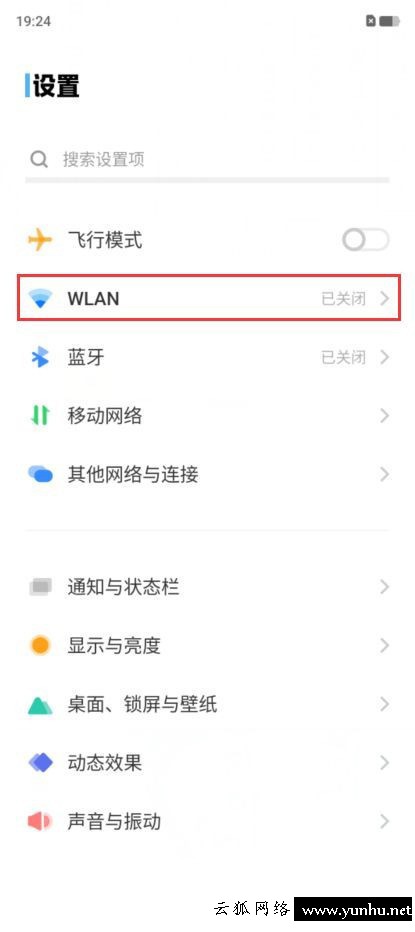Tap the 声音与振动 speaker icon

click(40, 821)
